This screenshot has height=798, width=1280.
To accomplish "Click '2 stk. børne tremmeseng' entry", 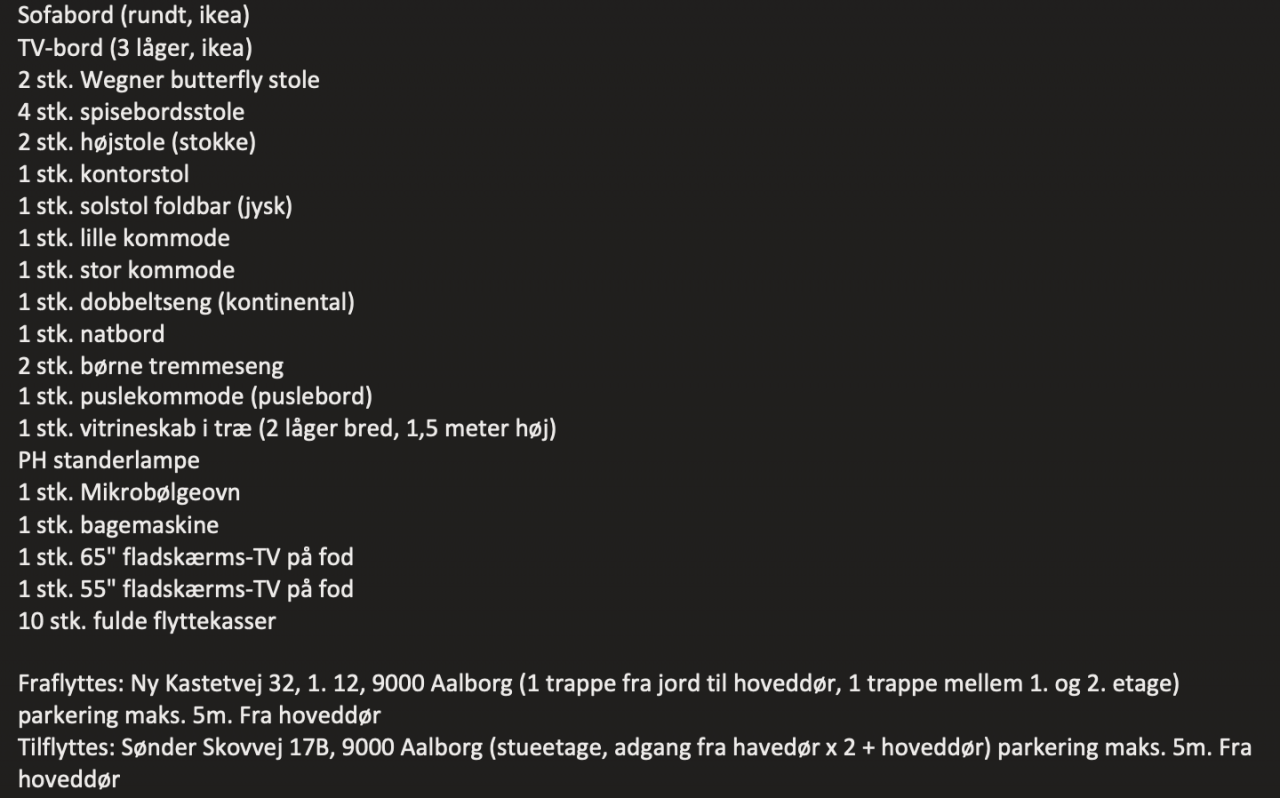I will (151, 366).
